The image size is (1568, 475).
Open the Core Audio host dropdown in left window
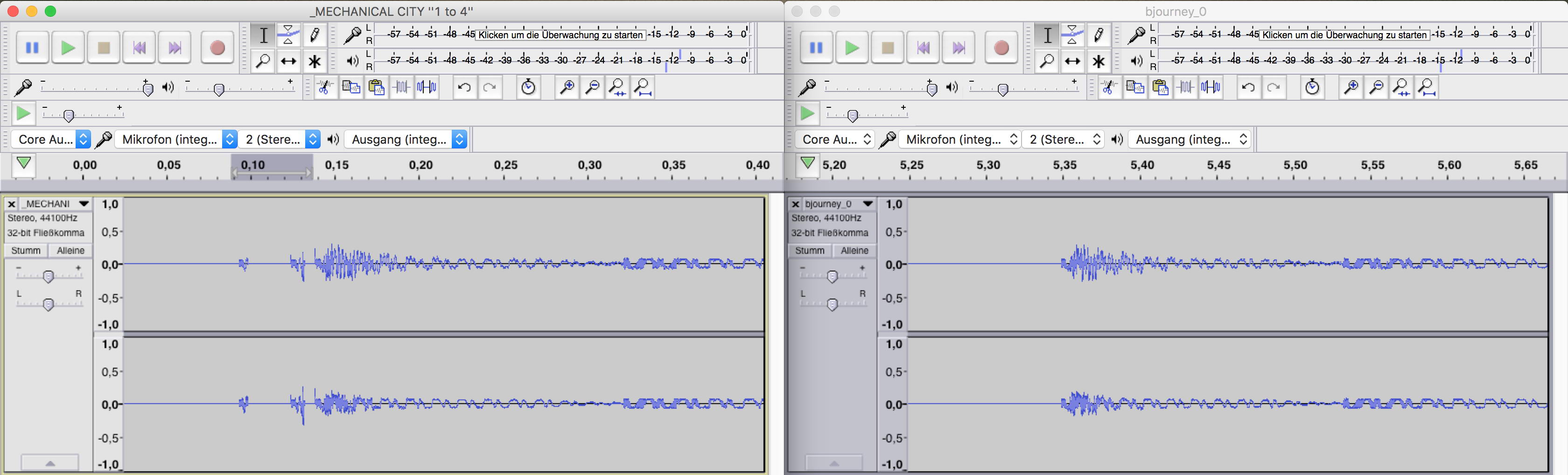[x=52, y=140]
